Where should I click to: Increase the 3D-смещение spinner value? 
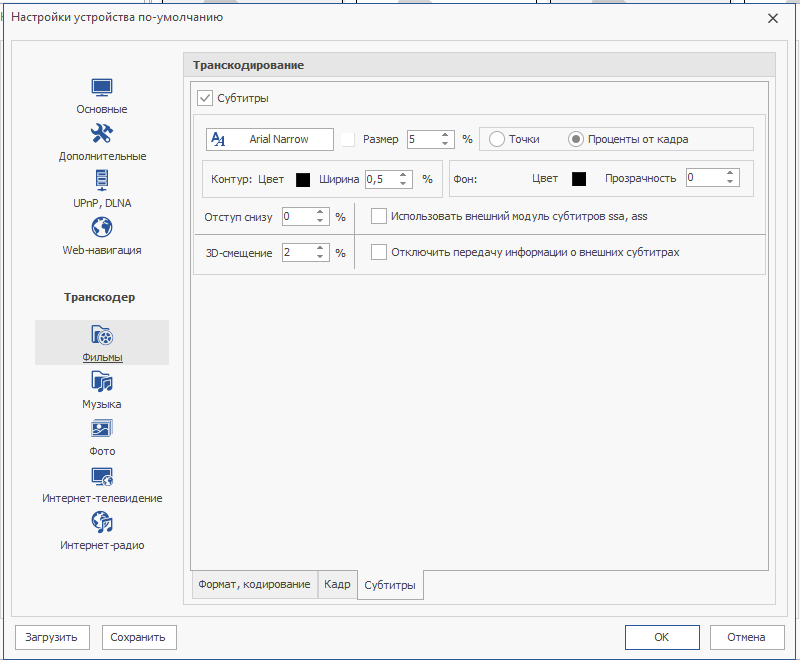pos(320,248)
